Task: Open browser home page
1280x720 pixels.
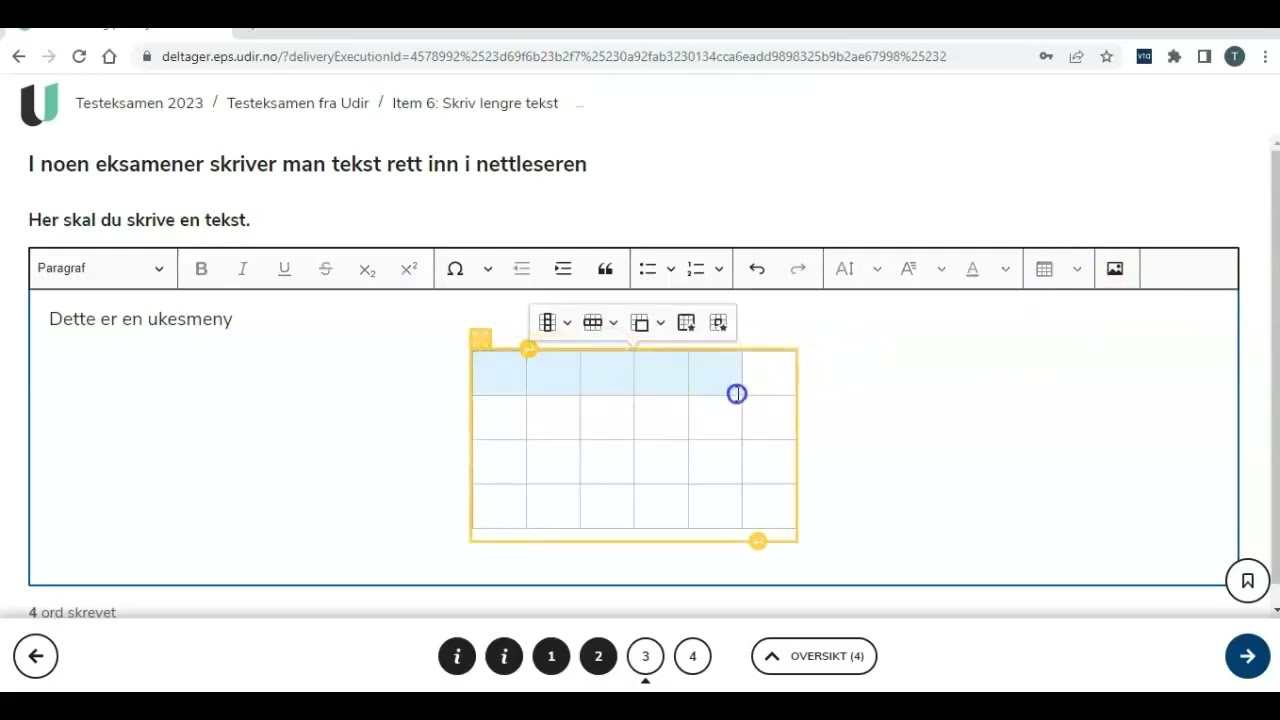Action: point(109,57)
